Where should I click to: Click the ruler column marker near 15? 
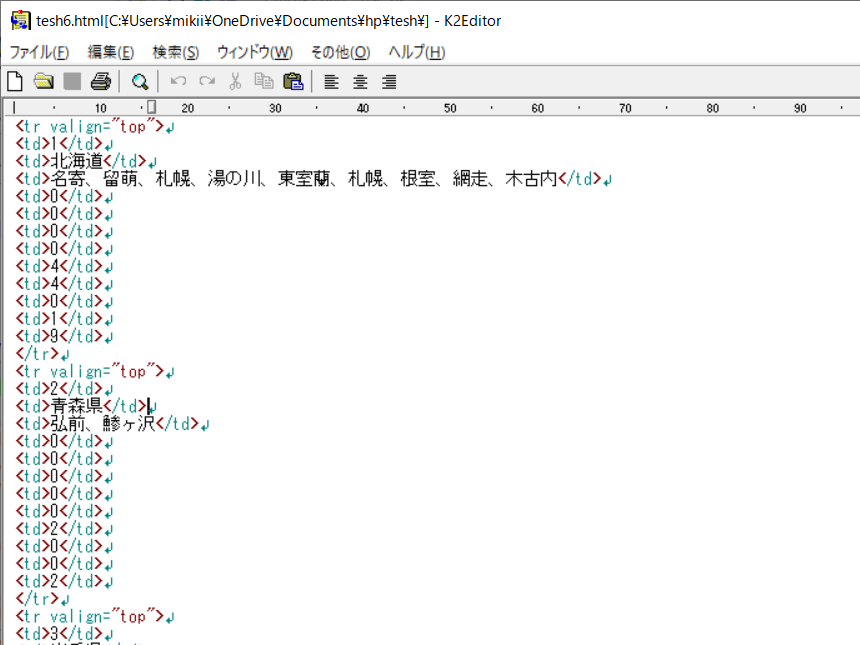pos(151,107)
